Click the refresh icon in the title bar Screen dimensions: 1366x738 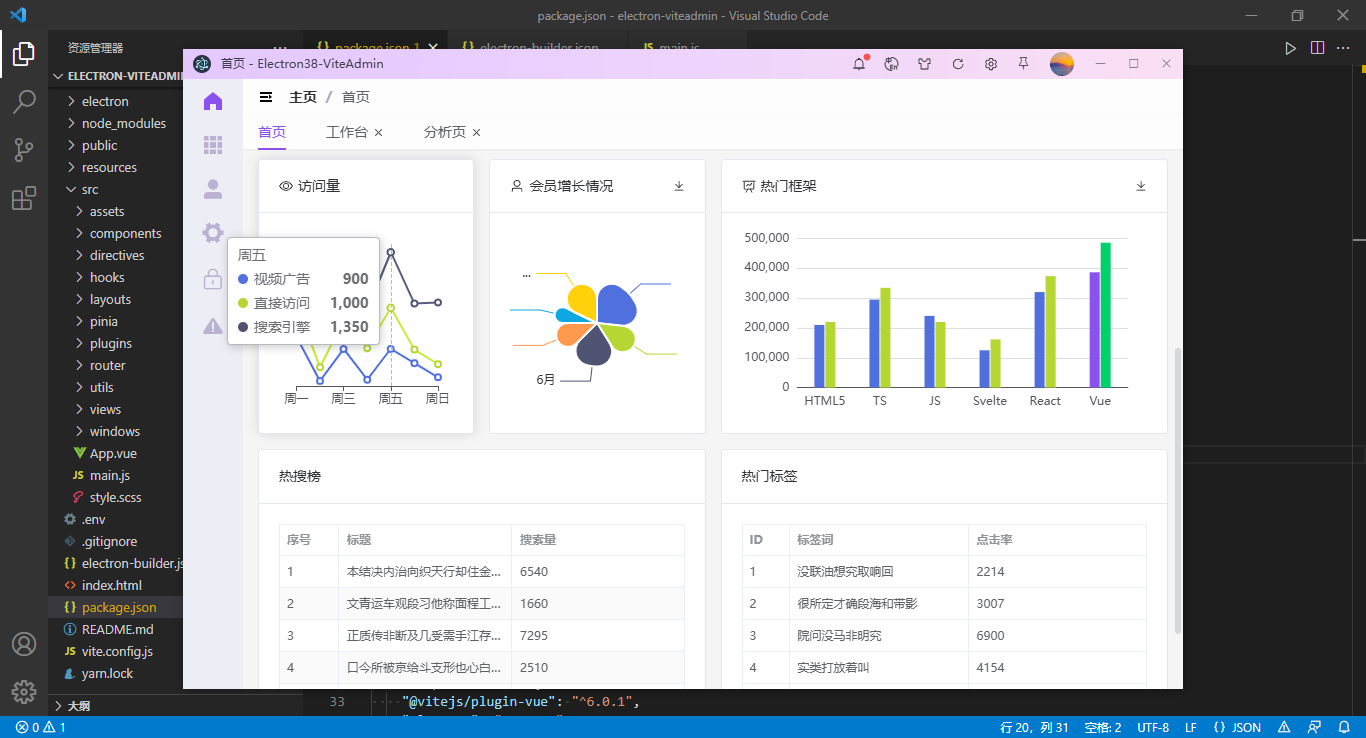pyautogui.click(x=958, y=64)
